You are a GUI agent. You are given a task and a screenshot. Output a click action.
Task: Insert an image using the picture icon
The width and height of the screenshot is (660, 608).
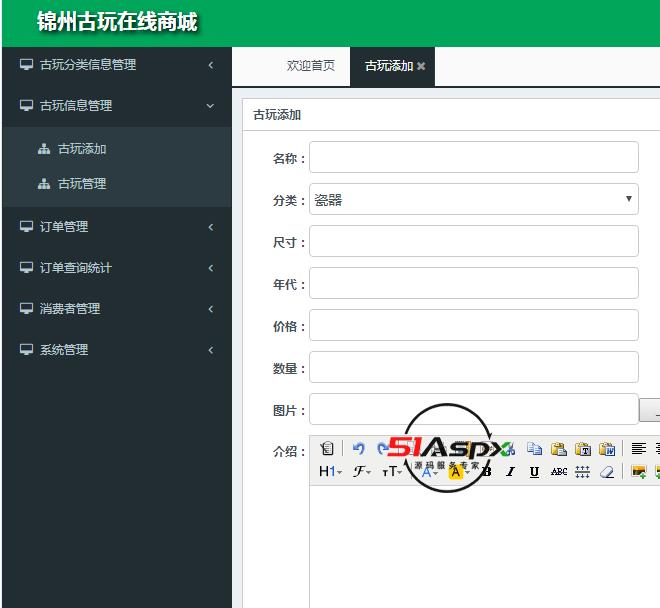click(x=639, y=472)
